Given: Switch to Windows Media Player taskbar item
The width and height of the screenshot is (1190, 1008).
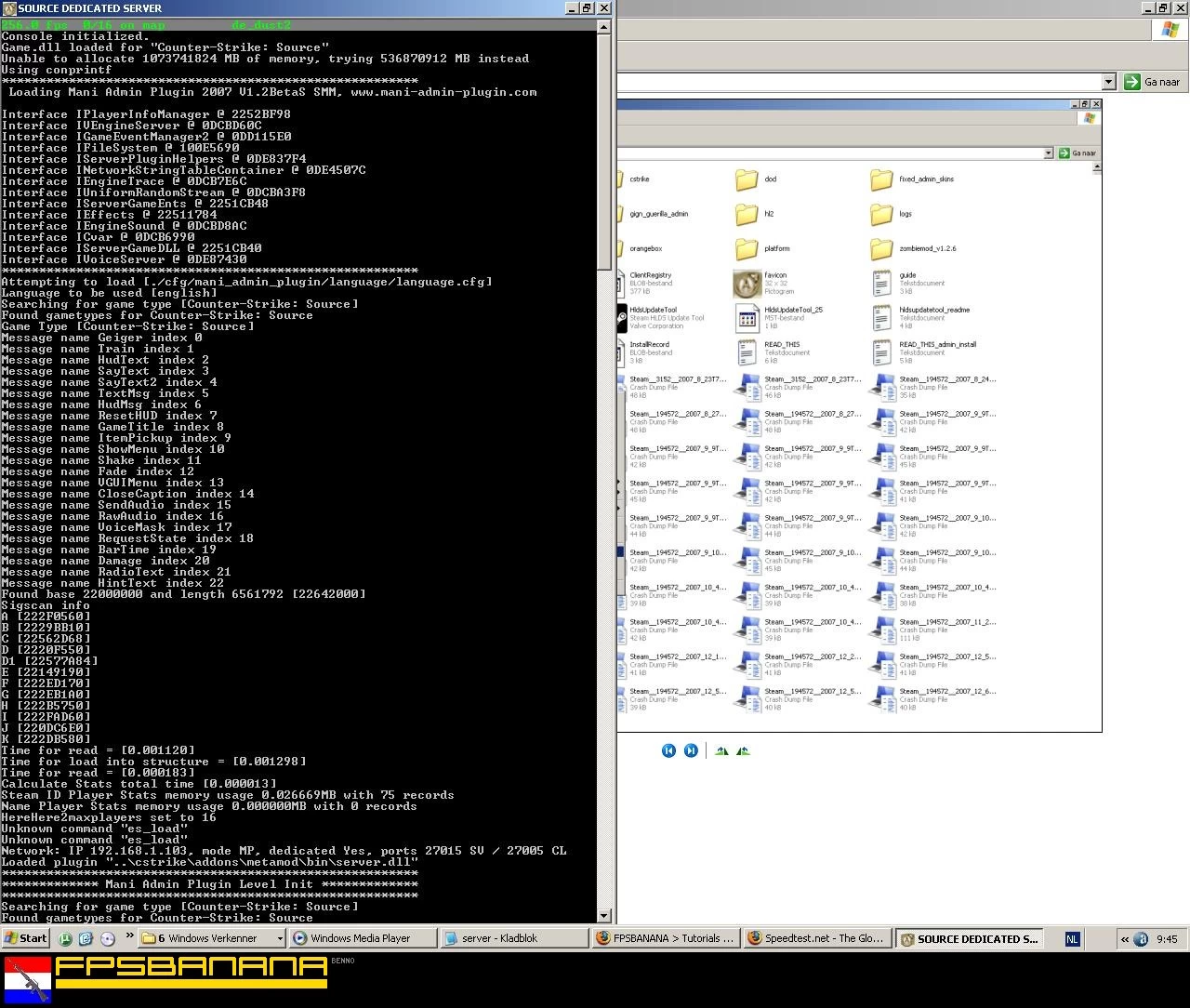Looking at the screenshot, I should (362, 938).
